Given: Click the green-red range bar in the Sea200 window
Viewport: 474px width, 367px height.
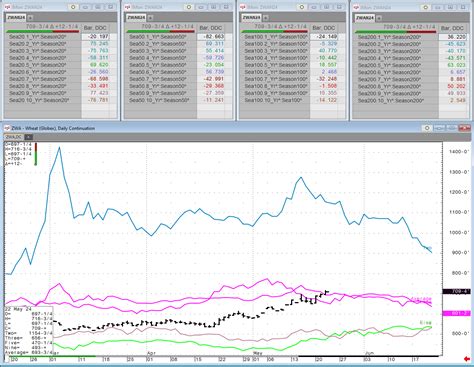Looking at the screenshot, I should coord(395,32).
